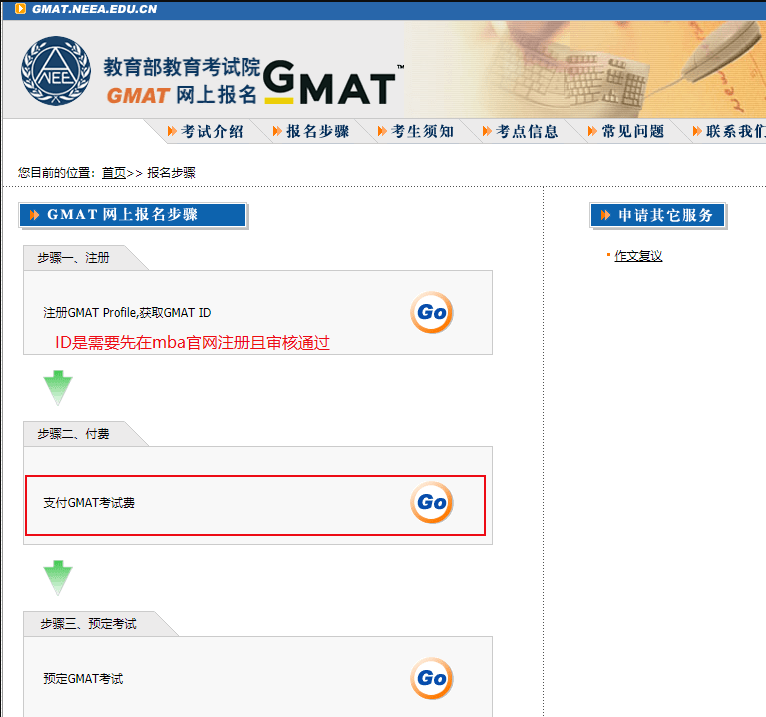Click the NEEA round emblem logo
766x717 pixels.
[56, 71]
